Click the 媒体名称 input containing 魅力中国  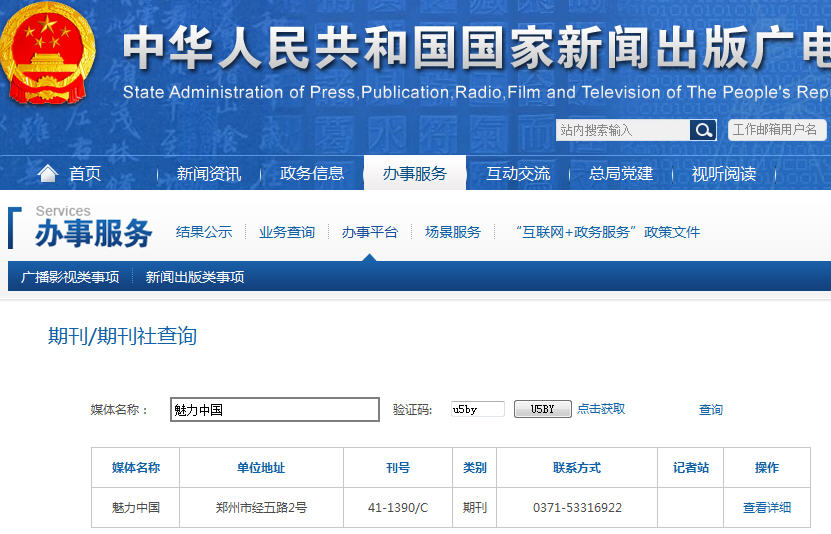pyautogui.click(x=275, y=410)
